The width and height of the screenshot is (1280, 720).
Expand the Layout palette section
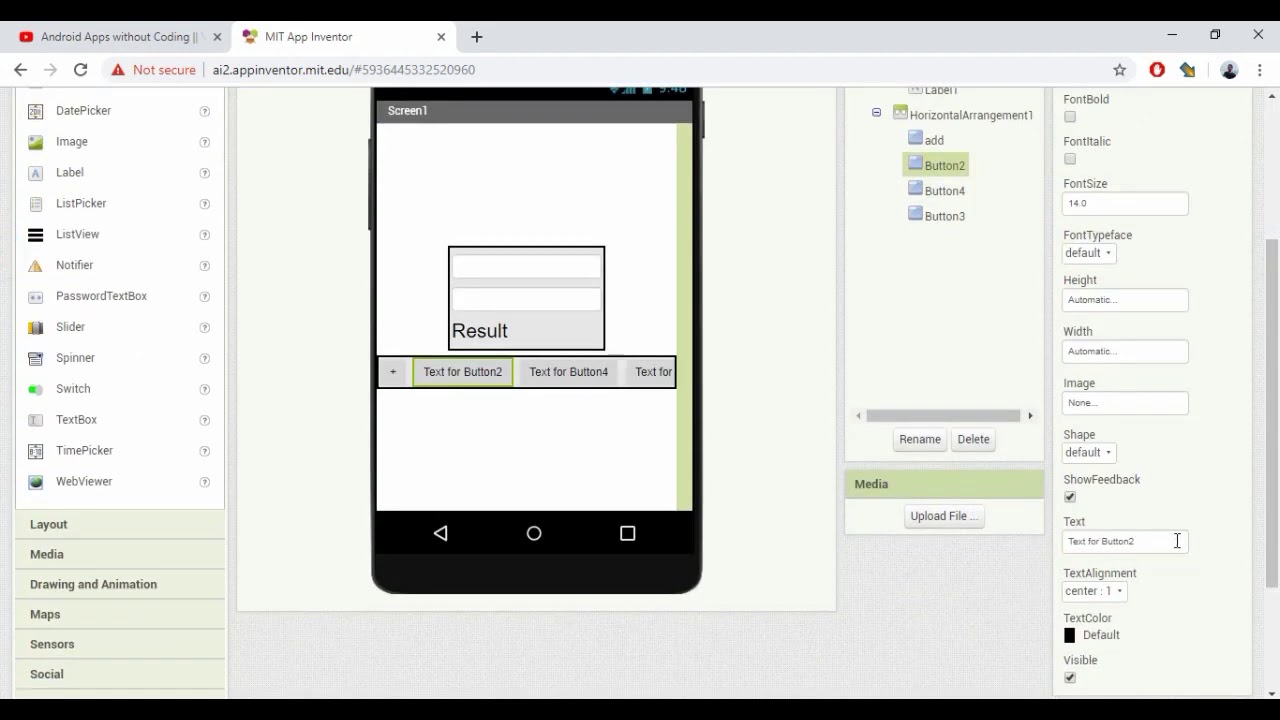pyautogui.click(x=120, y=524)
